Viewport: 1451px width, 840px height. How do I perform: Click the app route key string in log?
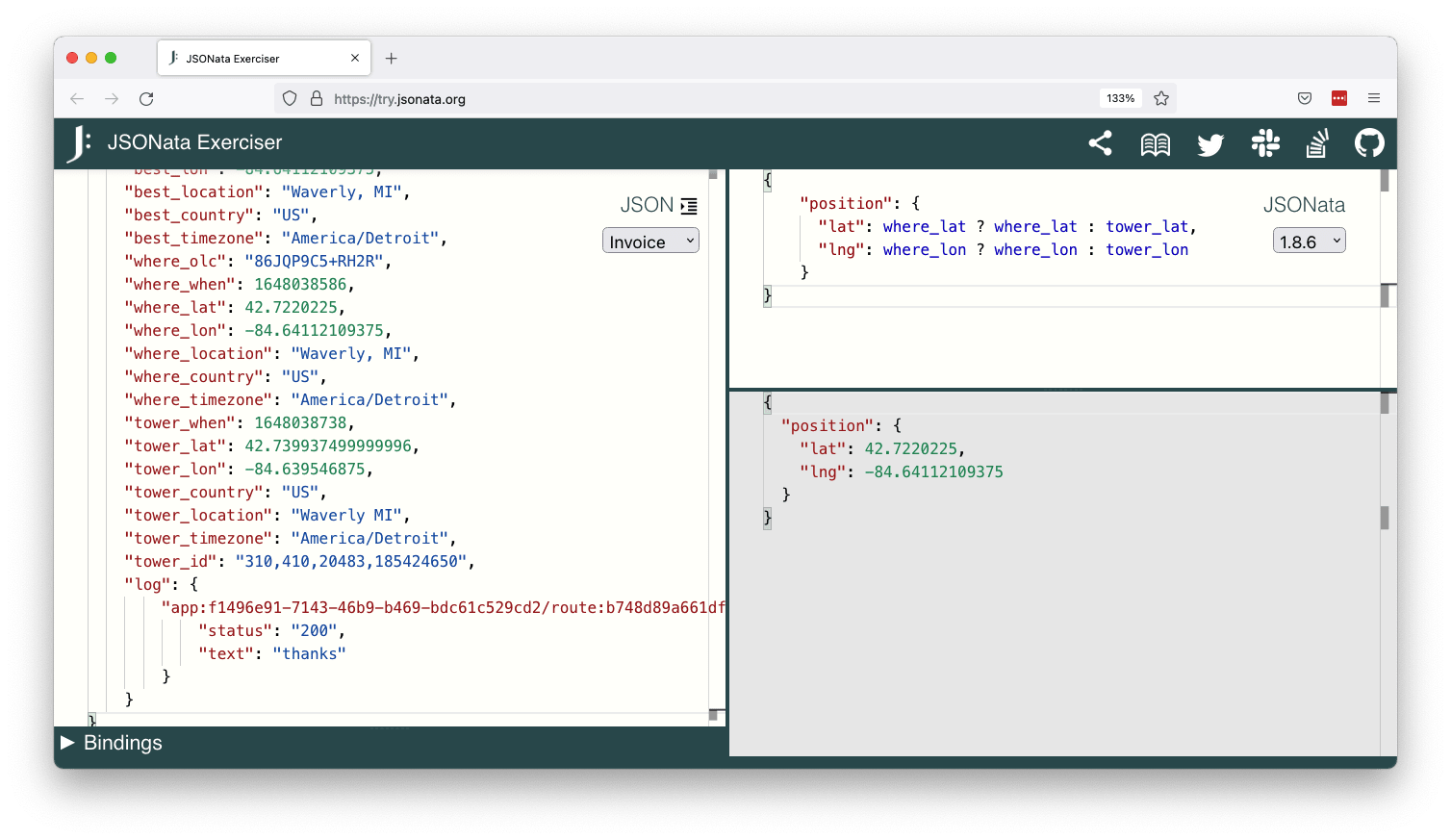click(x=443, y=608)
